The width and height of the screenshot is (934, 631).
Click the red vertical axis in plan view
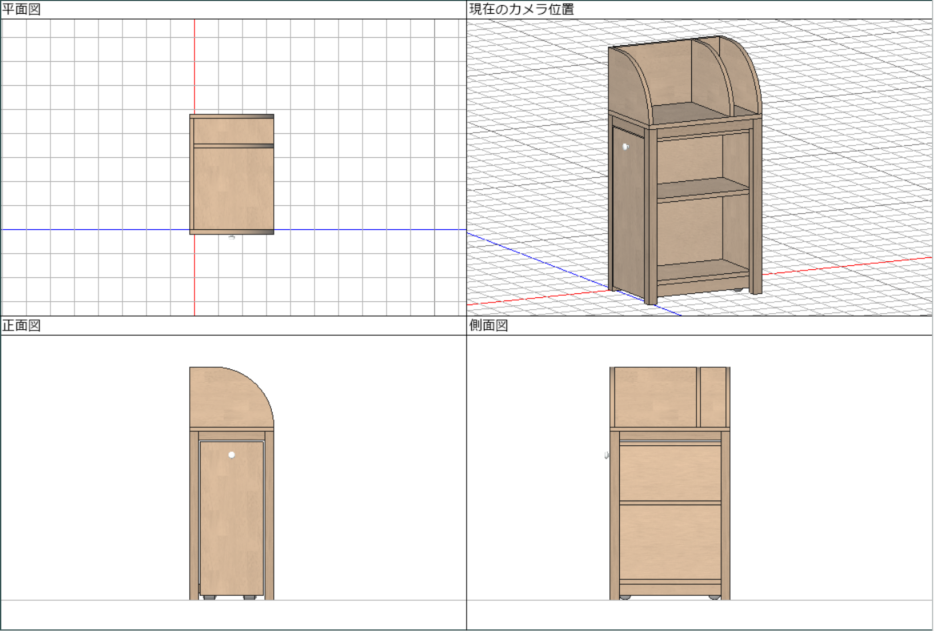[194, 70]
